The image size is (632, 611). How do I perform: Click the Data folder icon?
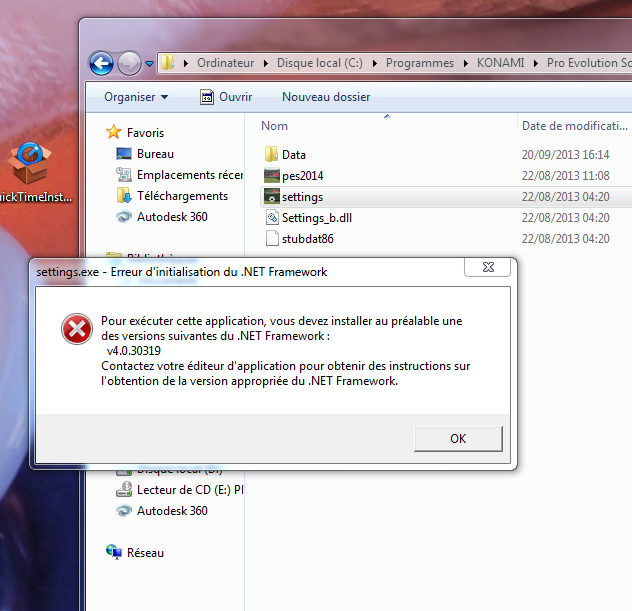tap(271, 154)
